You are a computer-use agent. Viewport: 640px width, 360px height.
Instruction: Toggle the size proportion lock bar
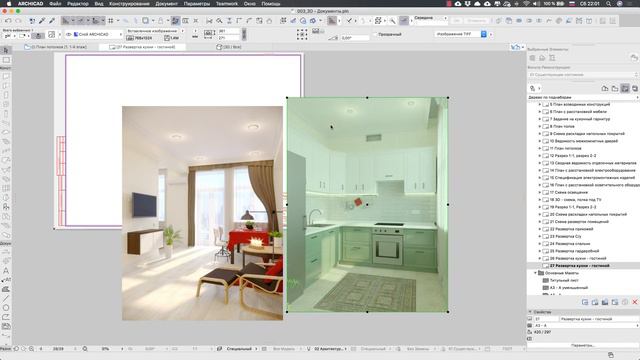point(244,34)
